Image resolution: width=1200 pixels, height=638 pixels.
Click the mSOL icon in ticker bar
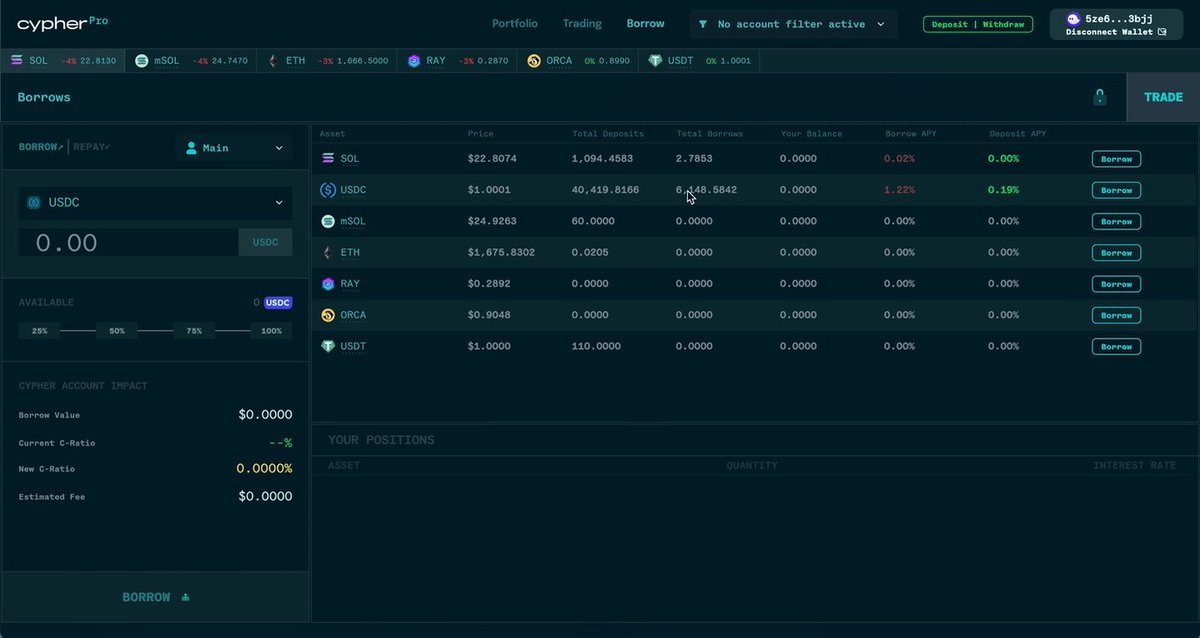coord(142,61)
